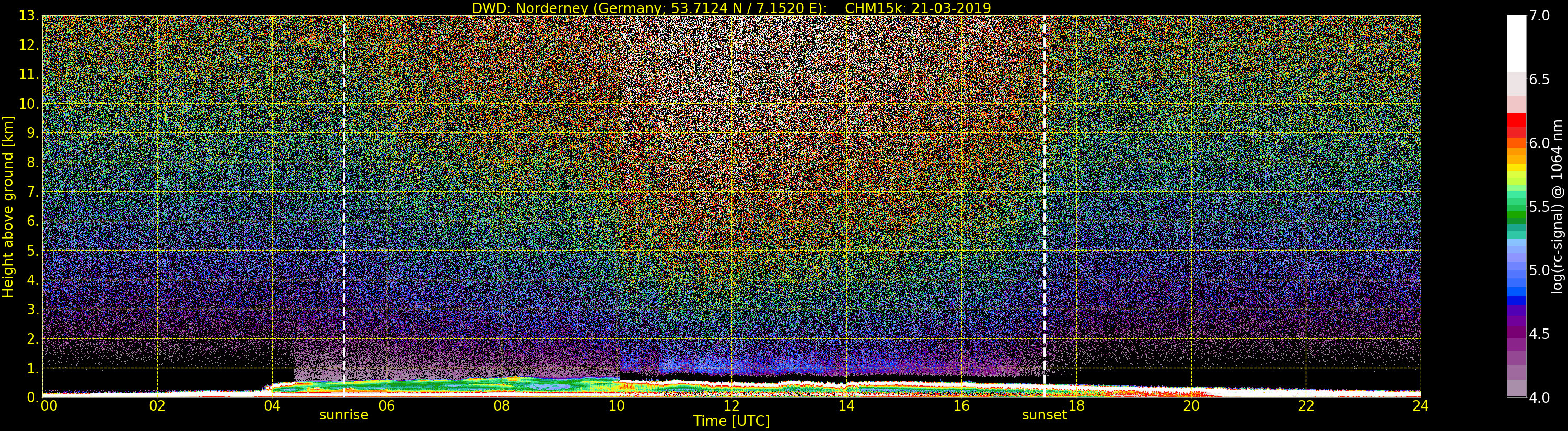Viewport: 1568px width, 431px height.
Task: Click the "5.5" colorbar tick label
Action: [x=1539, y=207]
